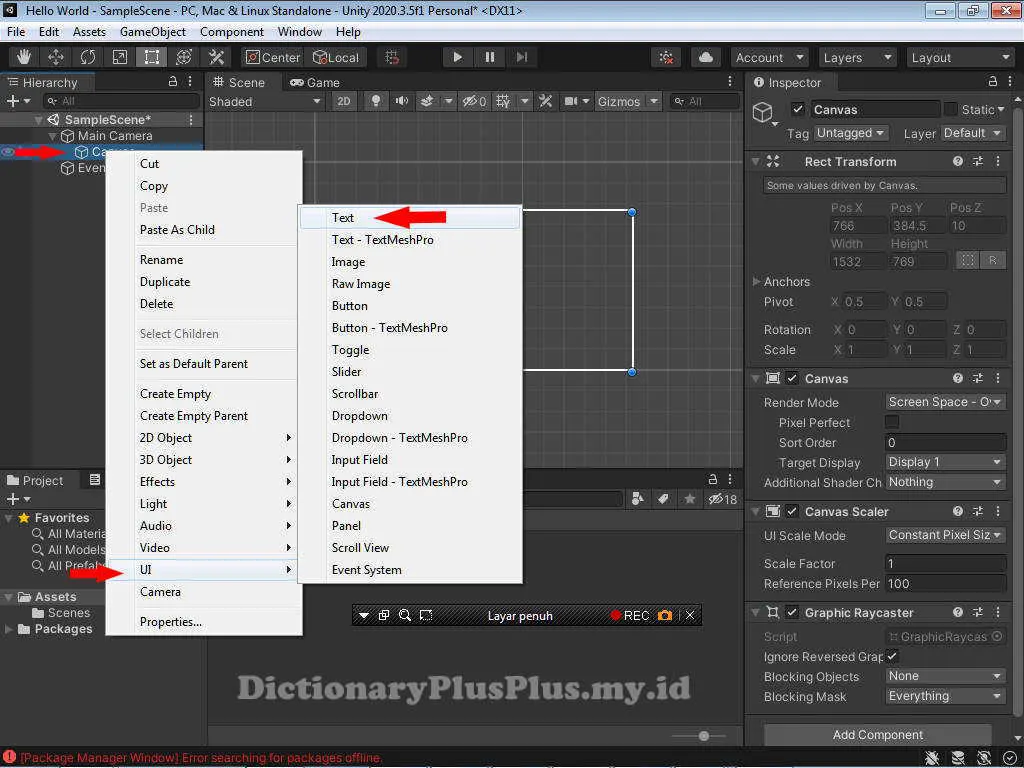Image resolution: width=1024 pixels, height=768 pixels.
Task: Enable Rect Transform raw edit mode (R)
Action: (993, 261)
